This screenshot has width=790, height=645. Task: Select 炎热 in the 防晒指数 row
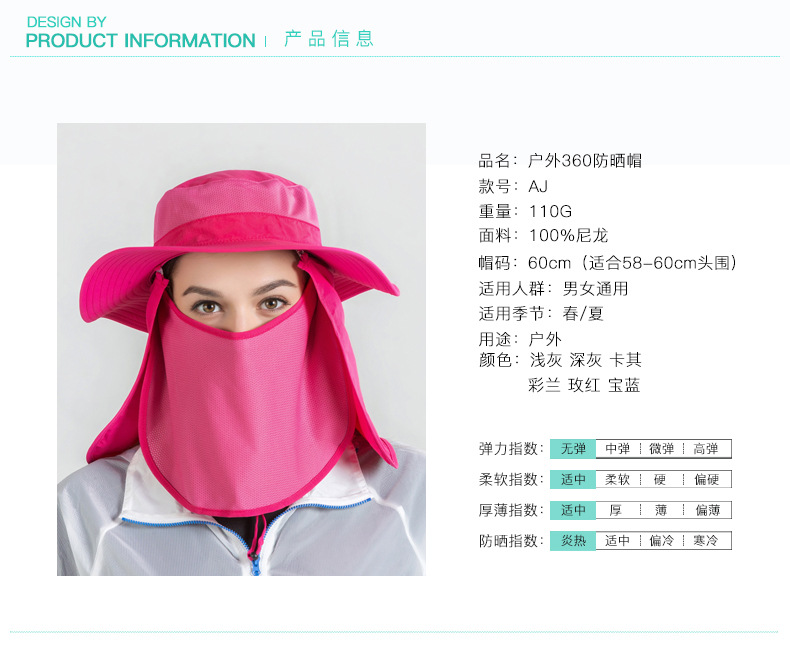coord(573,541)
